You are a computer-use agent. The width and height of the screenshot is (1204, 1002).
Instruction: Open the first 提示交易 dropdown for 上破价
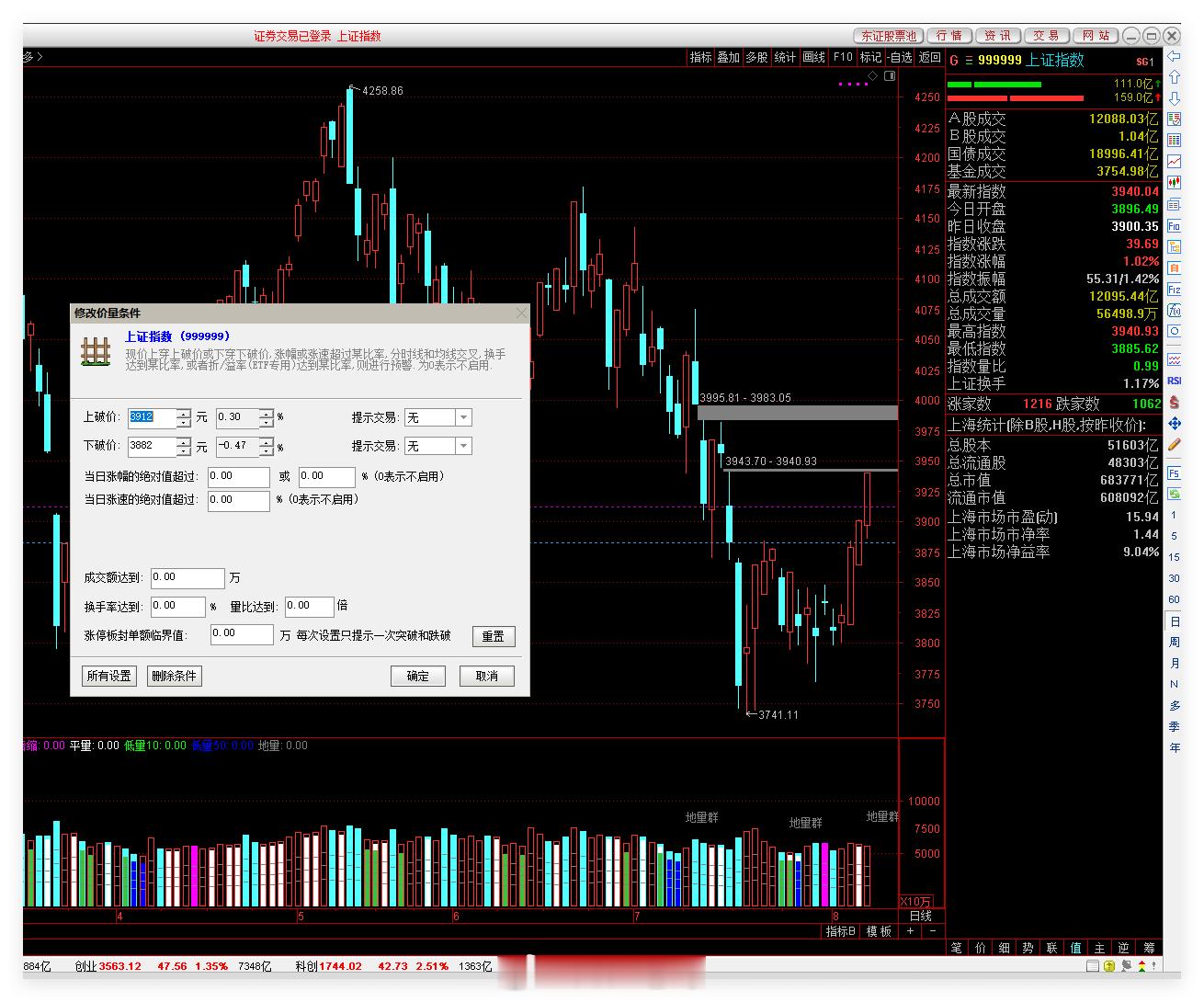[x=463, y=417]
